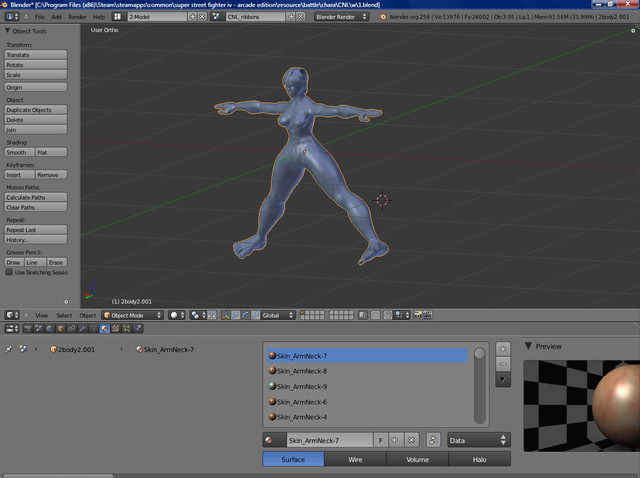640x478 pixels.
Task: Collapse the 3D view header menus toggle
Action: coord(26,315)
